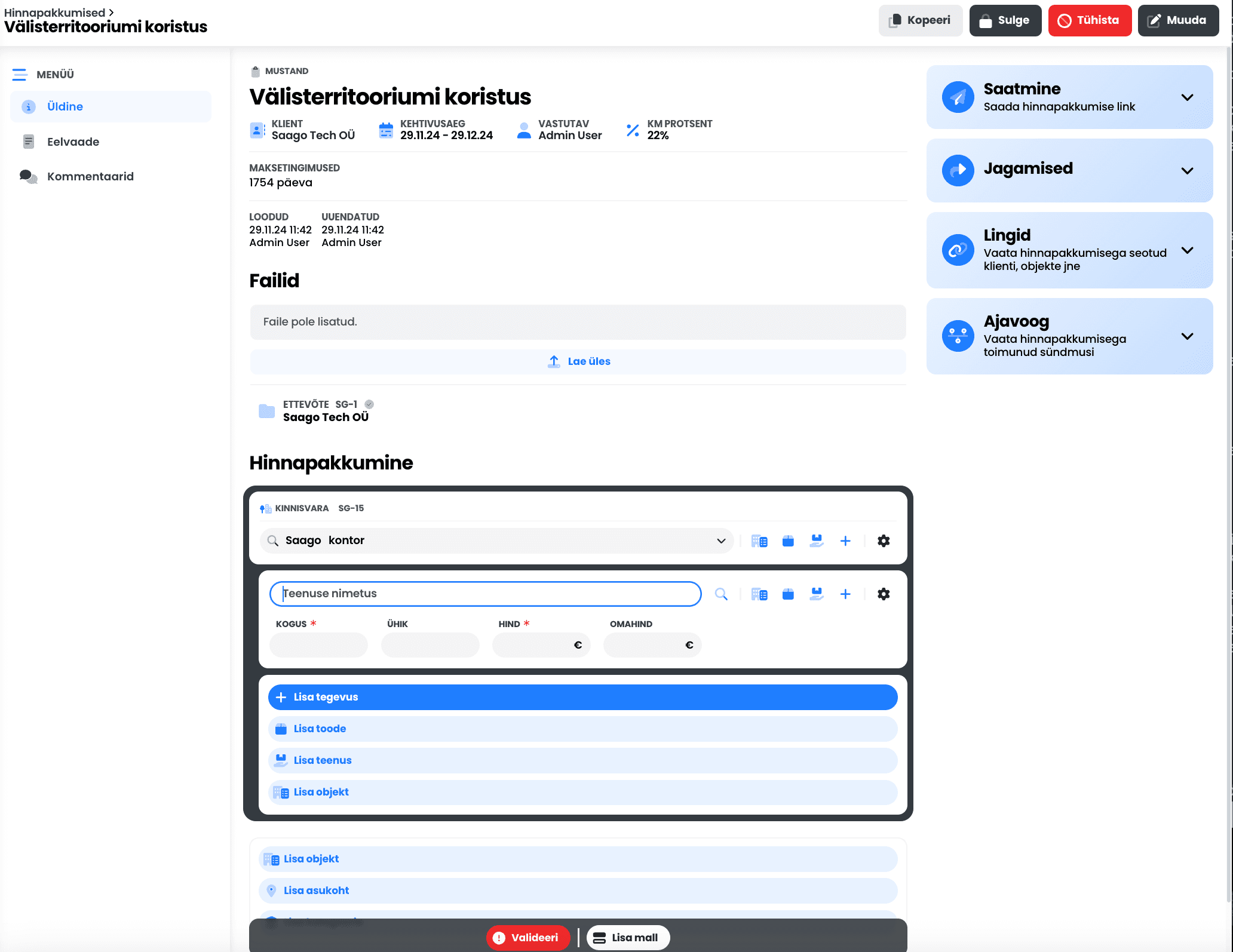Screen dimensions: 1233x952
Task: Expand the Lingid panel chevron
Action: [x=1187, y=250]
